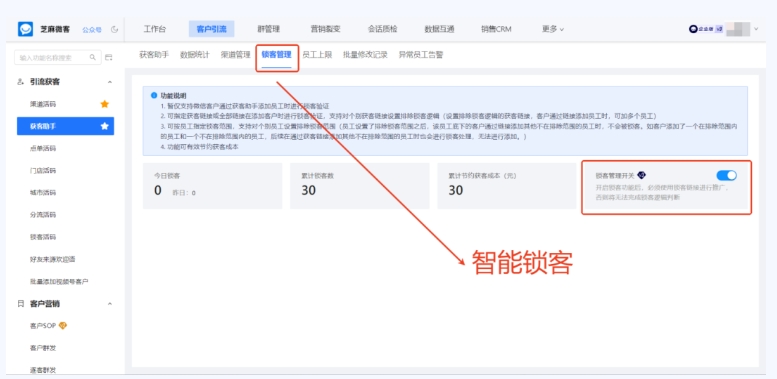The height and width of the screenshot is (379, 777).
Task: Switch to the 数据统计 tab
Action: [x=194, y=55]
